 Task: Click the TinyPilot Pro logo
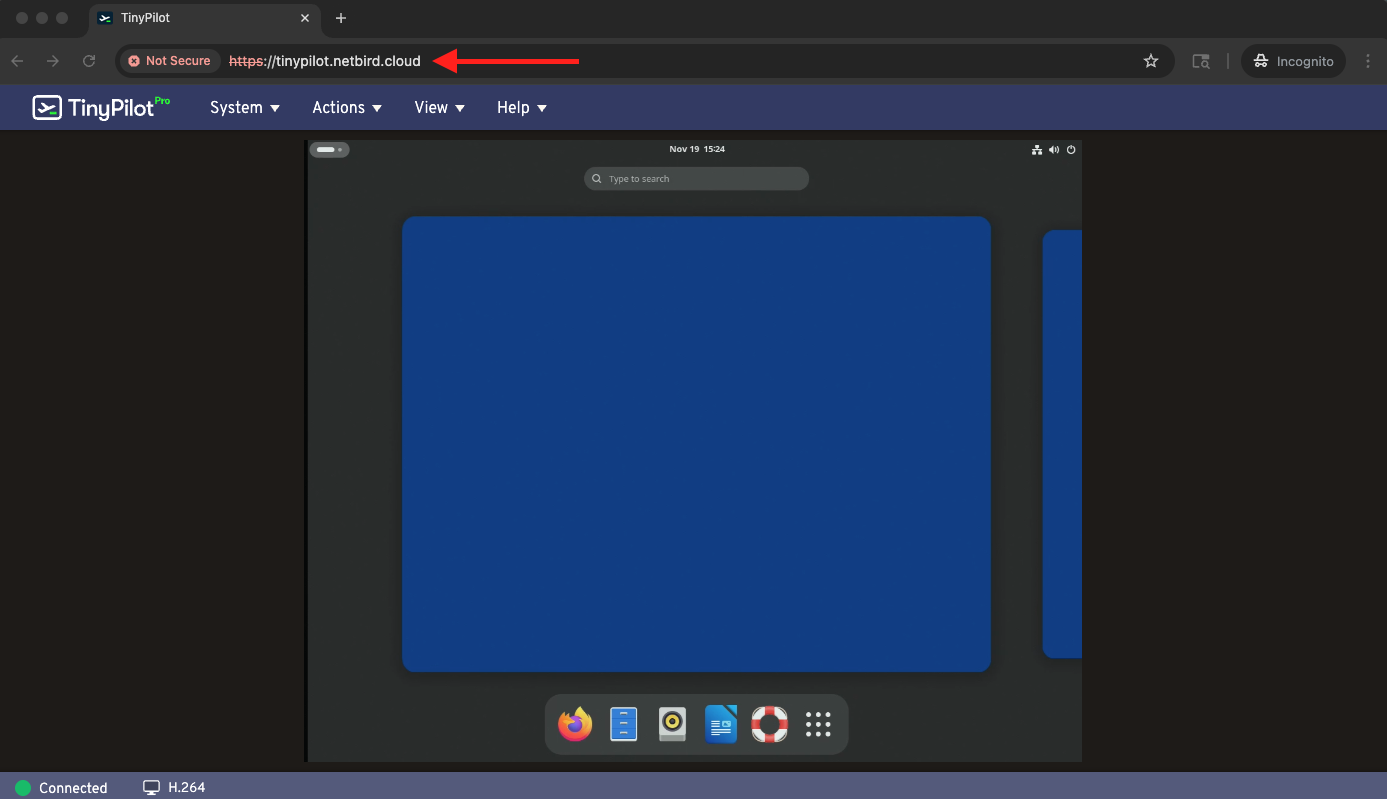[101, 107]
